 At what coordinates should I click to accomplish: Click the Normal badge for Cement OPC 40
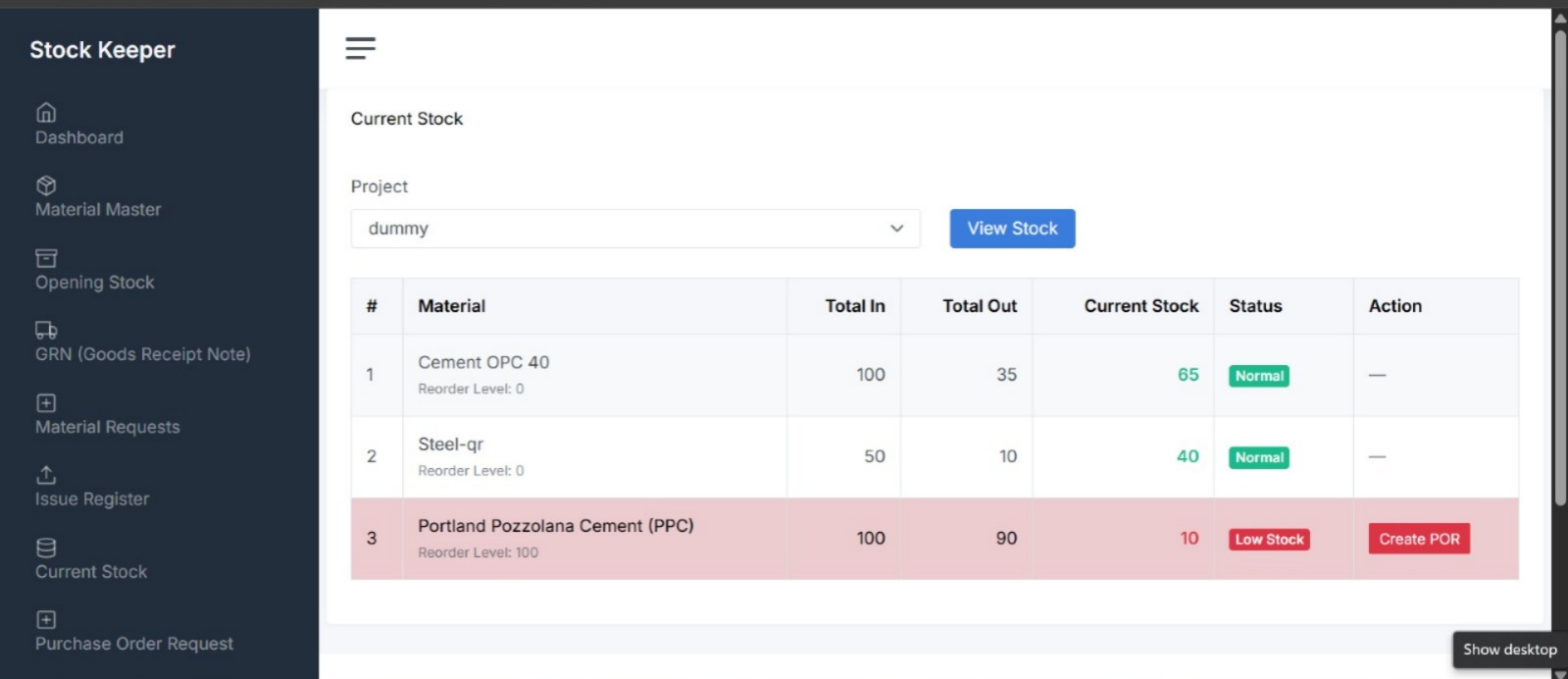click(x=1258, y=376)
